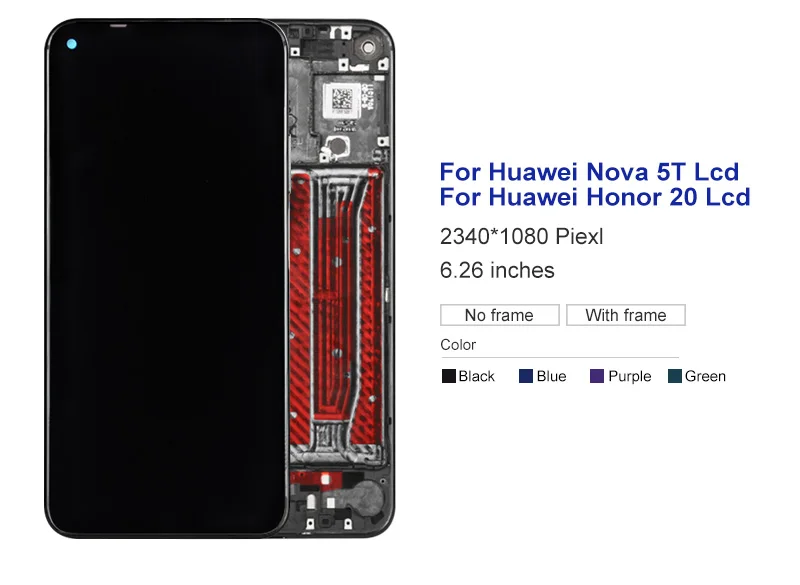Click the 2340*1080 Piexl resolution text
Screen dimensions: 800x585
(521, 237)
